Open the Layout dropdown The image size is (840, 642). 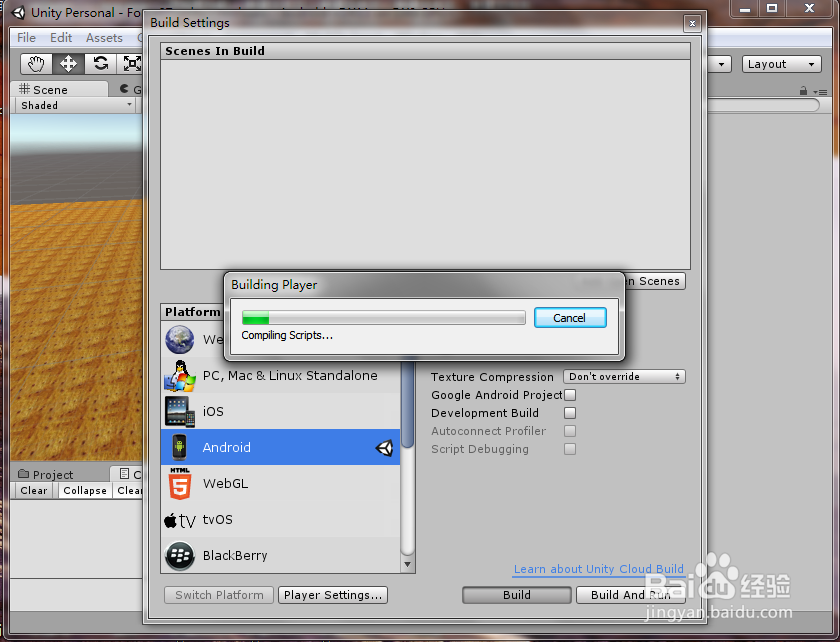point(782,64)
